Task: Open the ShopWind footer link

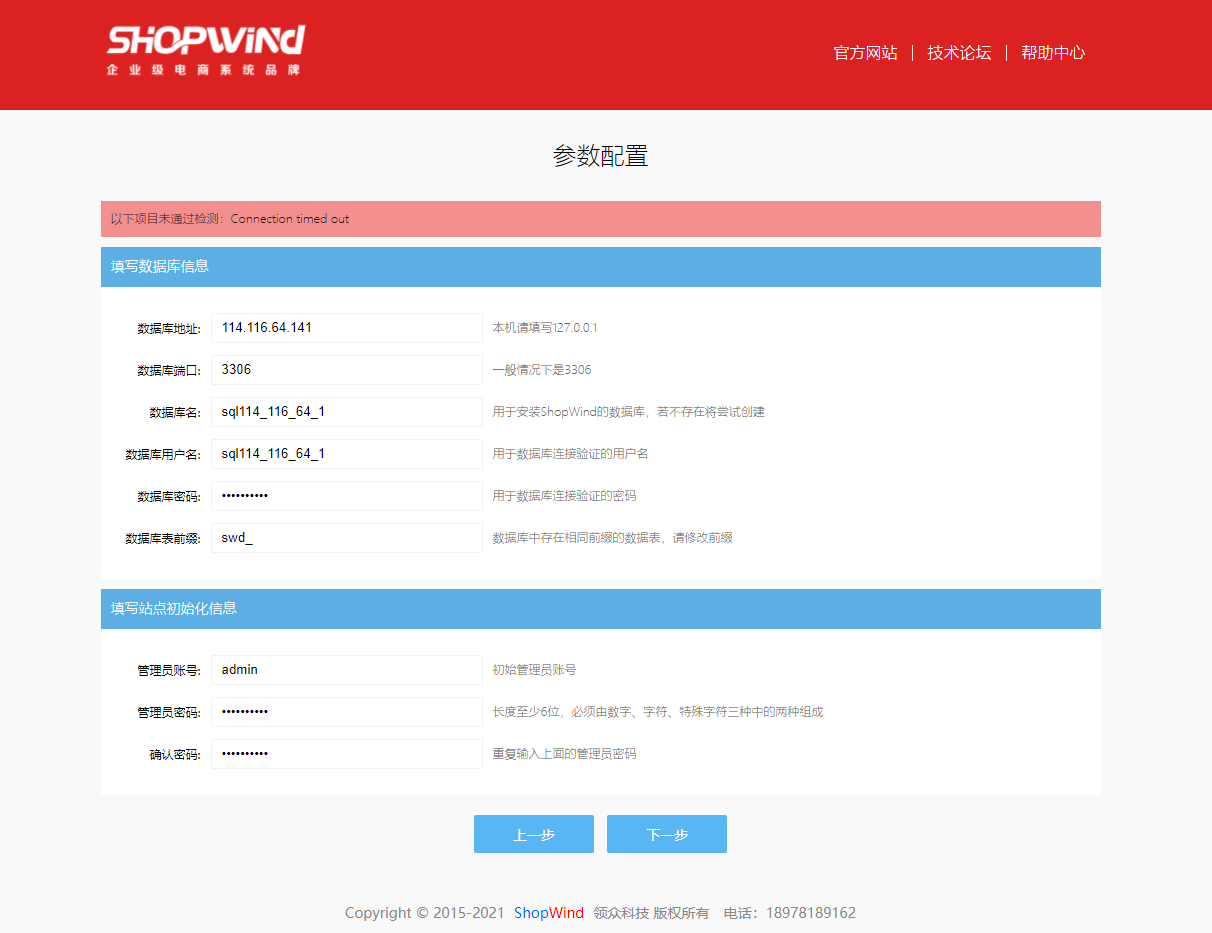Action: (x=549, y=913)
